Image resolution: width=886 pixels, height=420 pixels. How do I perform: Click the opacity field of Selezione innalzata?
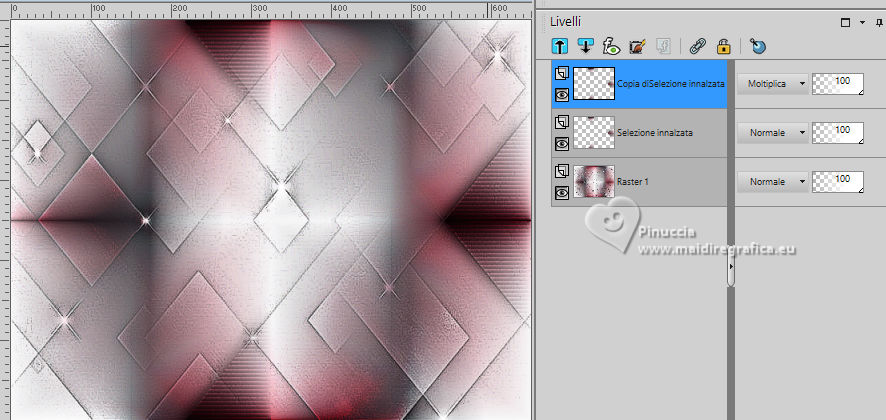[837, 133]
